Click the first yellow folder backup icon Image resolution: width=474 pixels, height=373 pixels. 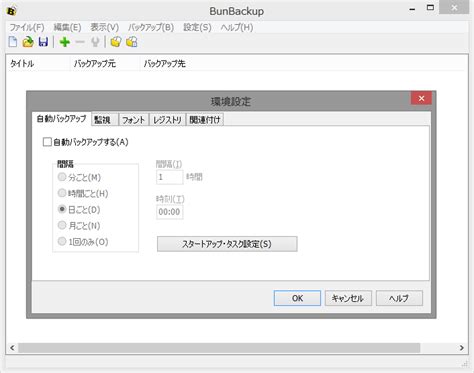(x=116, y=42)
